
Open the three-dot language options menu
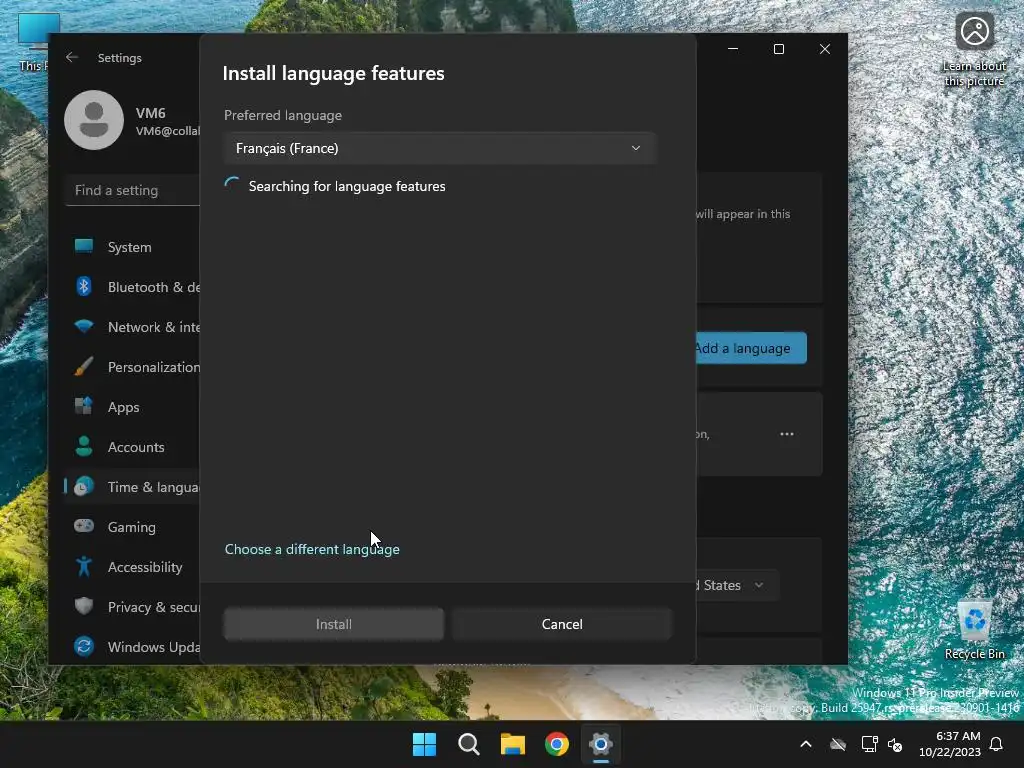coord(787,434)
